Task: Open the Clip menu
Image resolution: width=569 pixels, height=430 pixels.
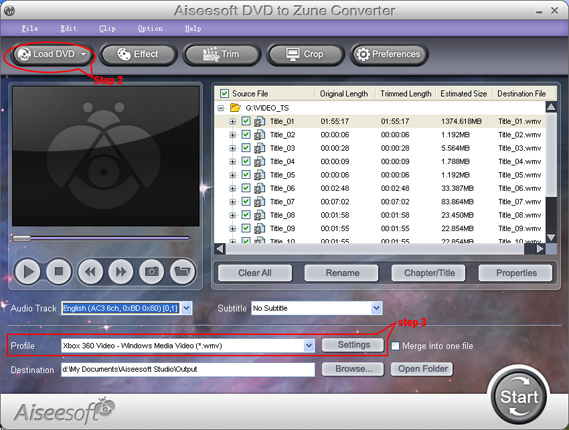Action: pos(107,28)
